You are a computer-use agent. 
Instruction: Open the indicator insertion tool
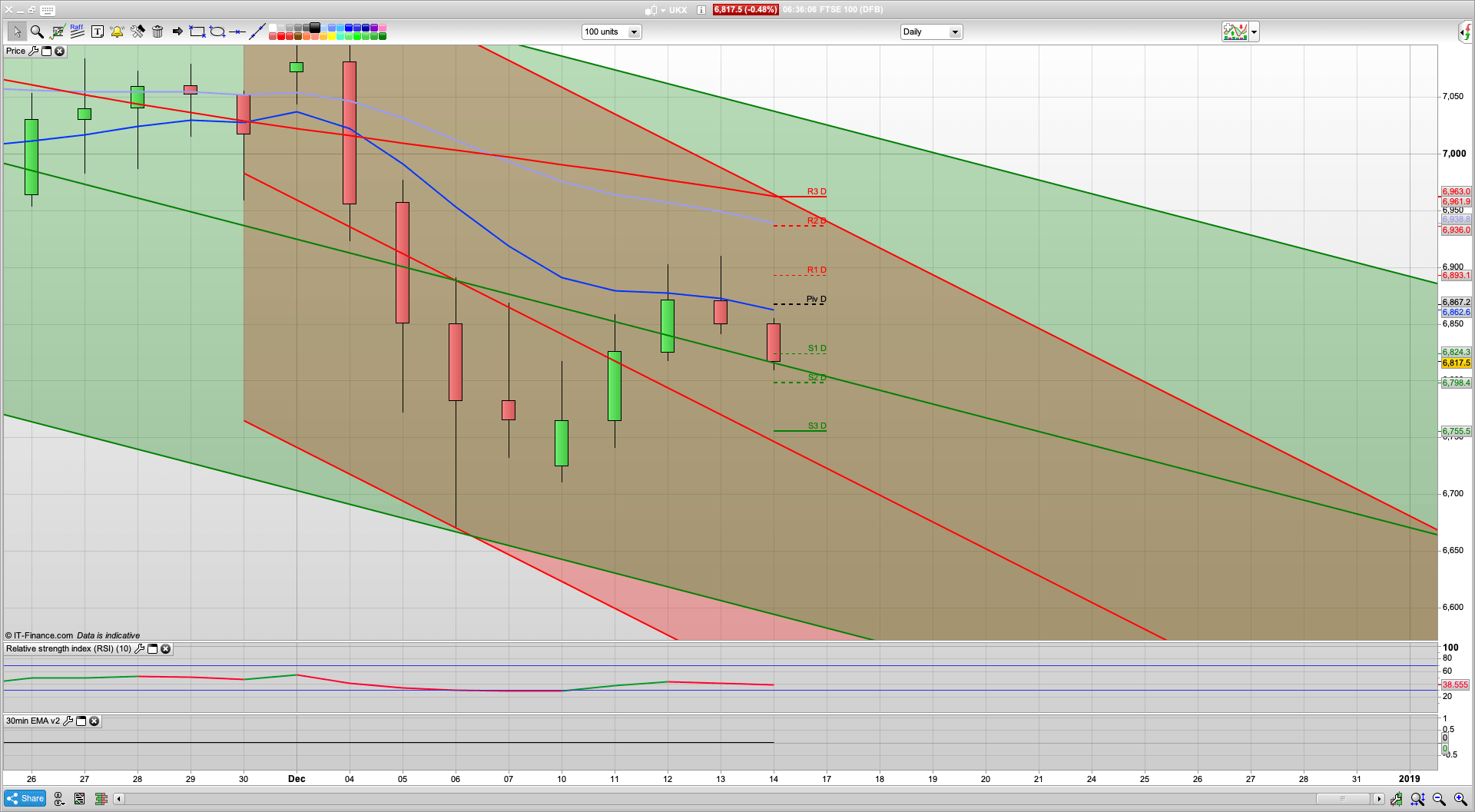(x=58, y=31)
